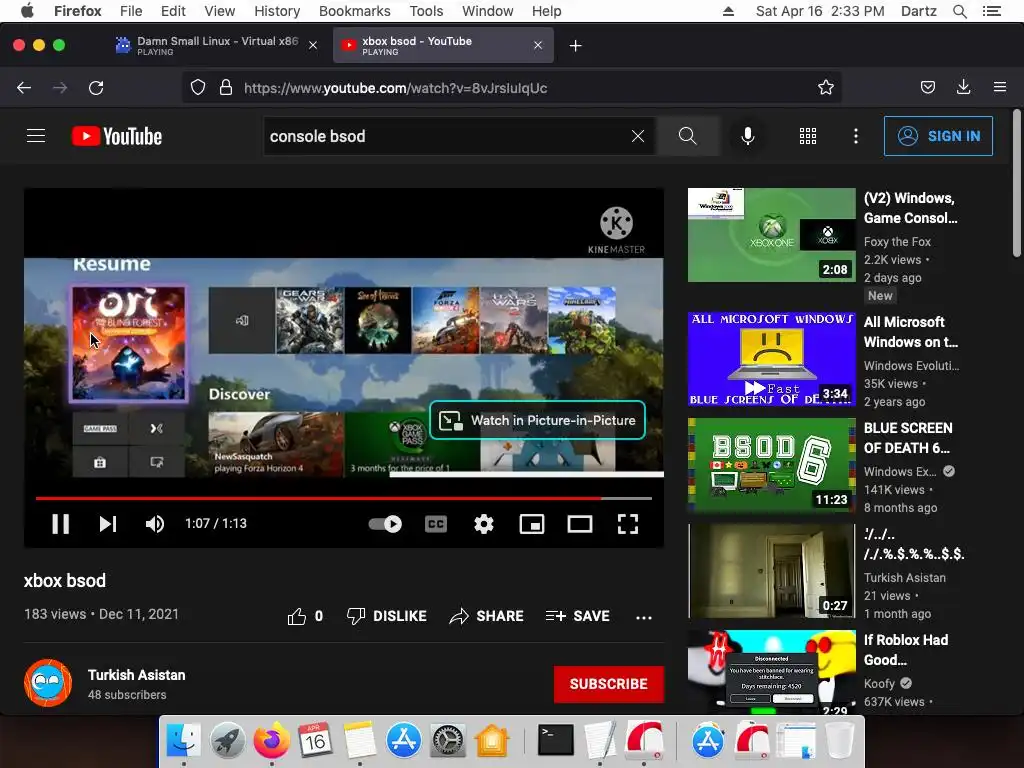Switch to theater mode
The height and width of the screenshot is (768, 1024).
pos(580,524)
